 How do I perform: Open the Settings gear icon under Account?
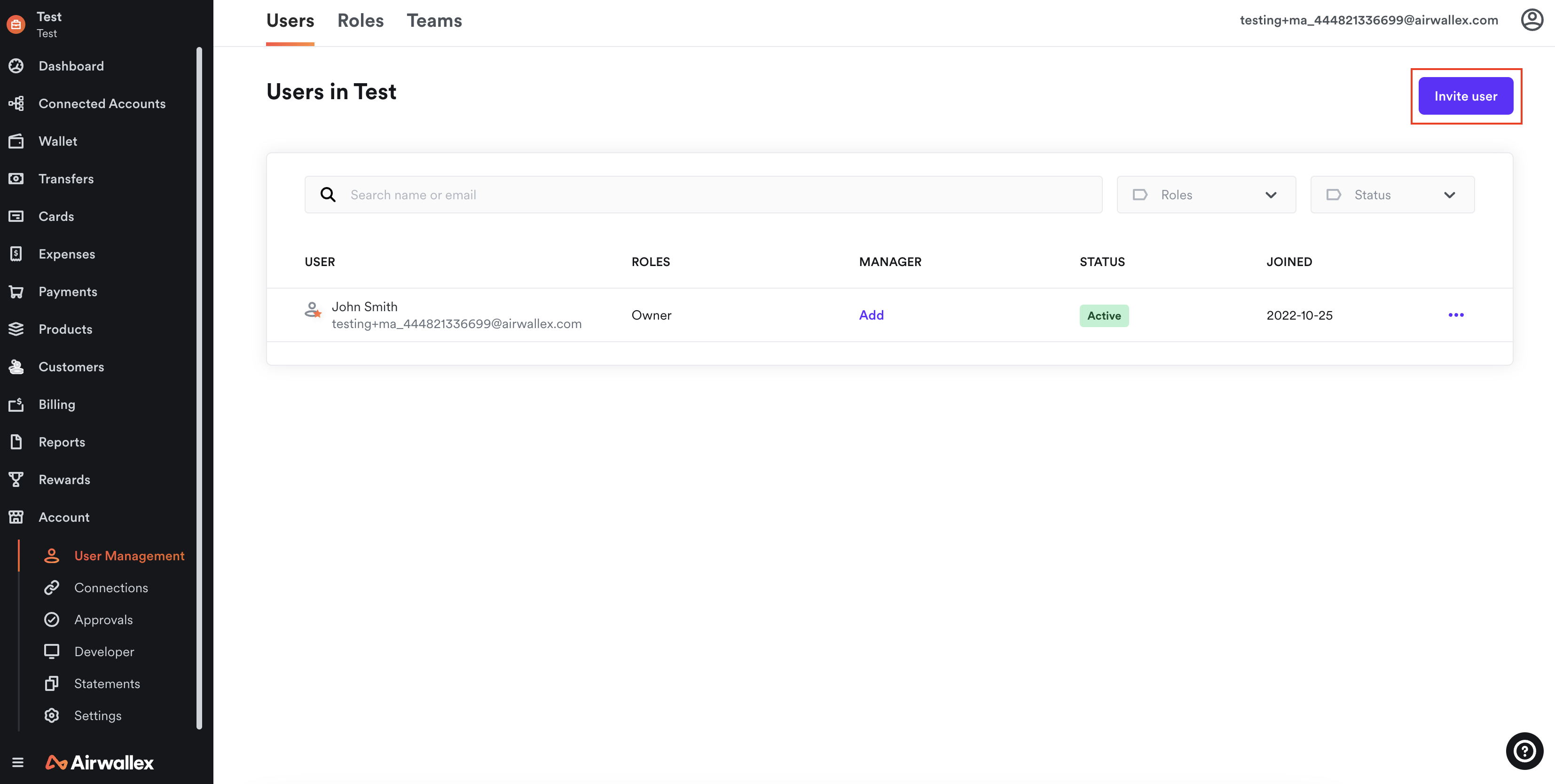[x=52, y=716]
